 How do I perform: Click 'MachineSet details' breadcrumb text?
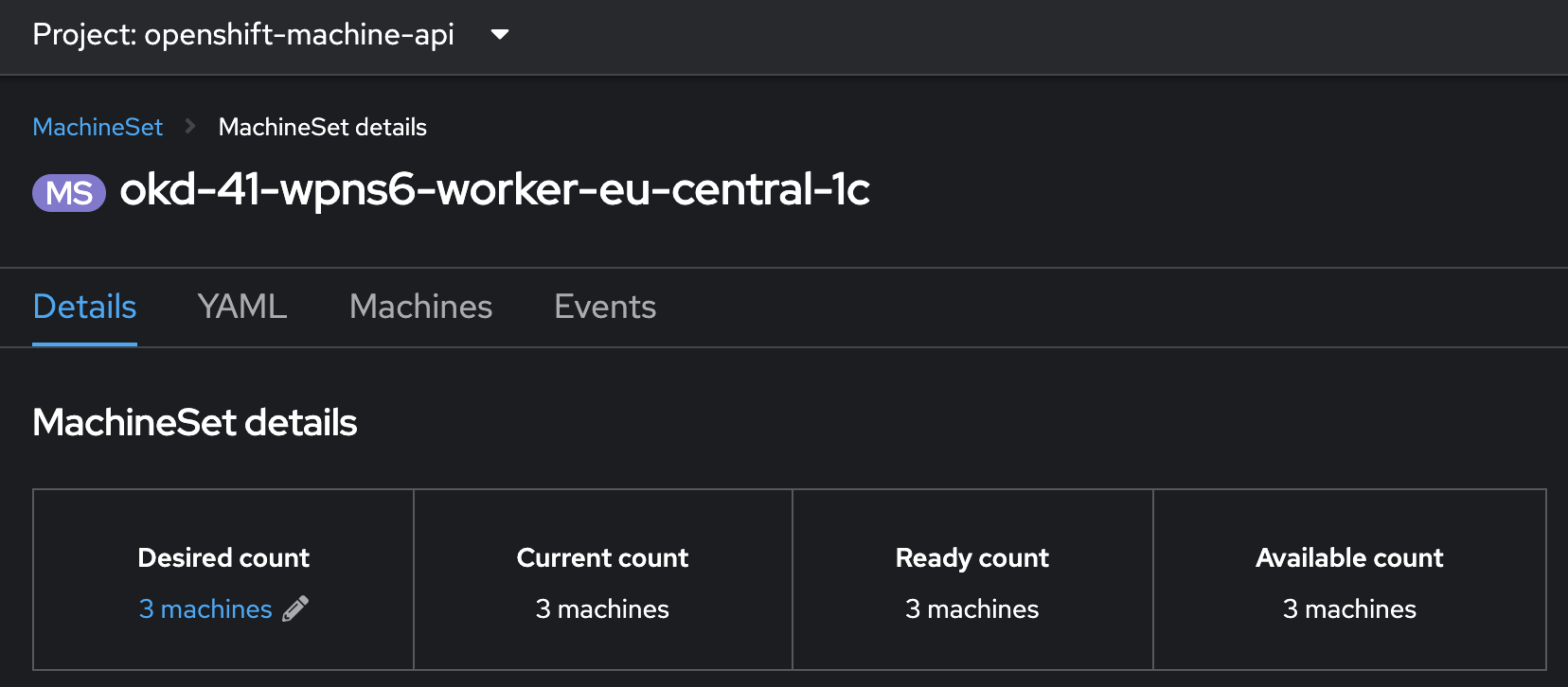click(322, 127)
